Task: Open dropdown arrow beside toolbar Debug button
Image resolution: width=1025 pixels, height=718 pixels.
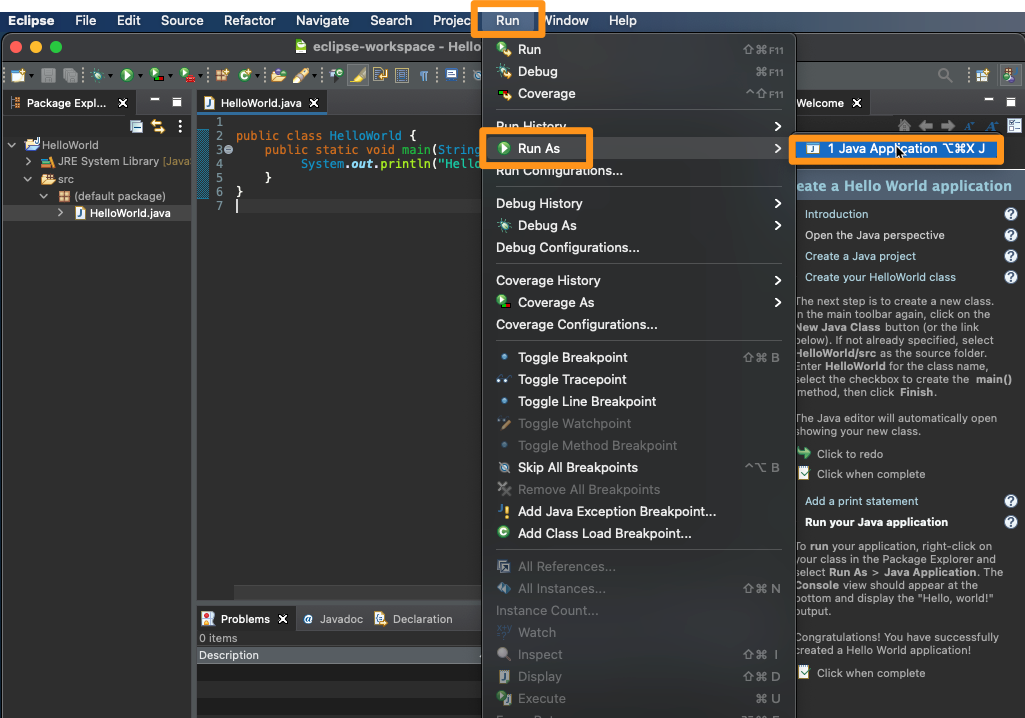Action: 110,77
